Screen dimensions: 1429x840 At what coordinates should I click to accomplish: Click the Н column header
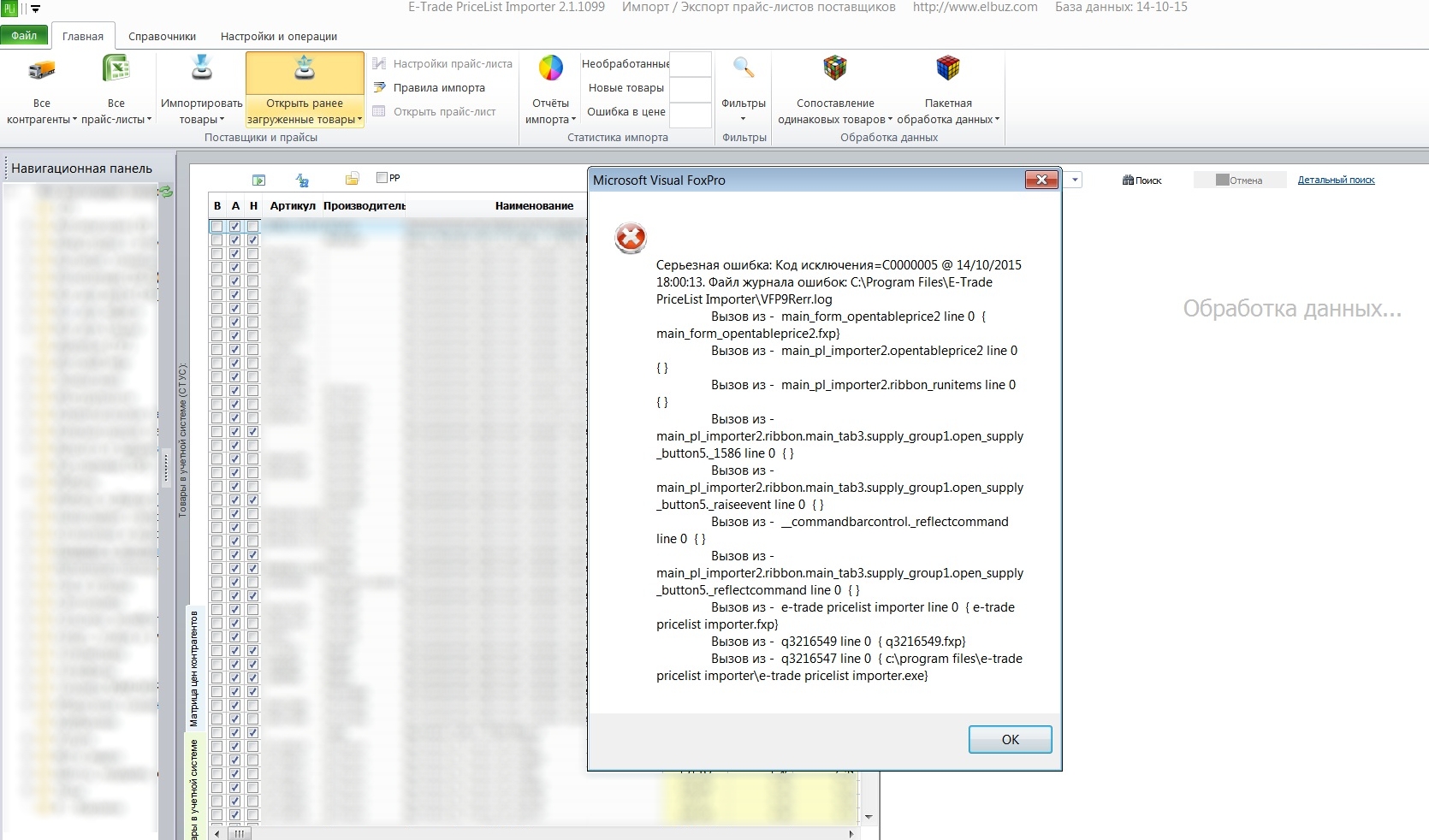(x=253, y=205)
